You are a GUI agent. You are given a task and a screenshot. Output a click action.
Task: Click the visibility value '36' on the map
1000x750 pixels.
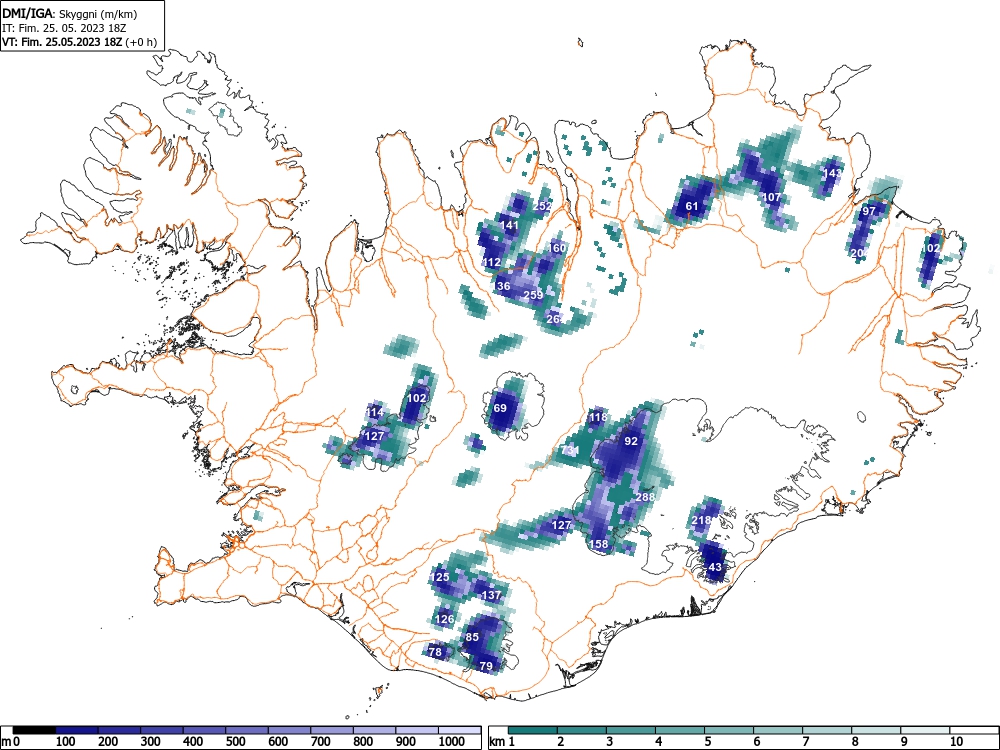coord(504,286)
